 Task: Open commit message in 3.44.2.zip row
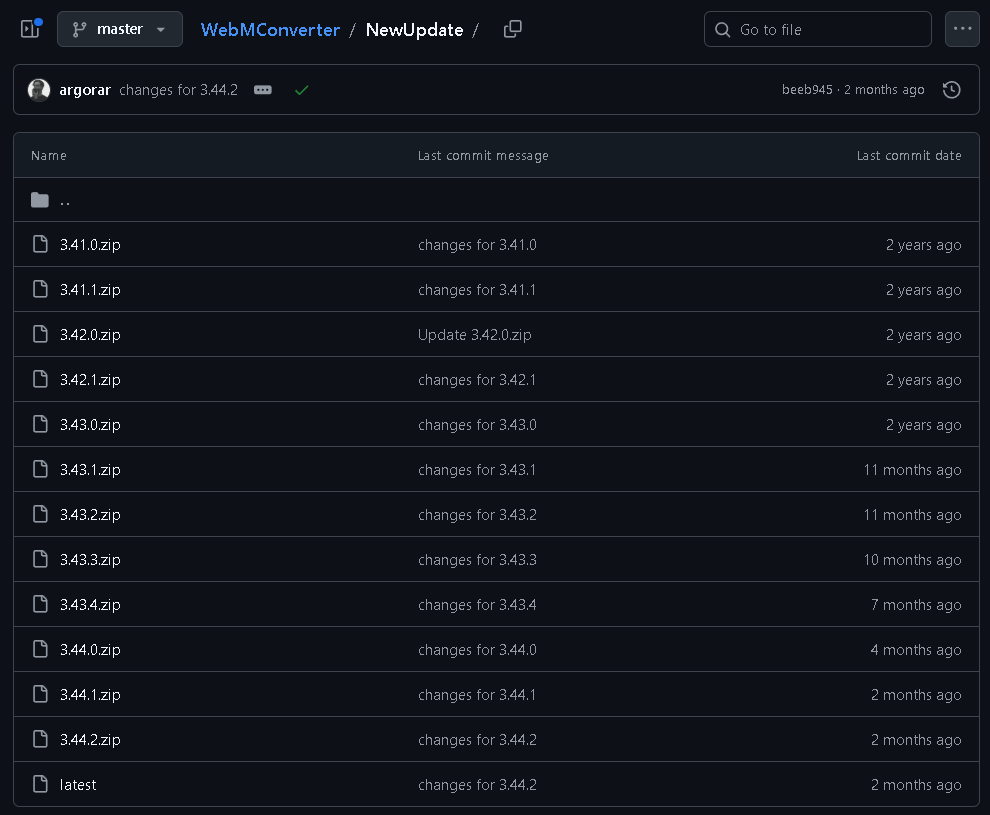click(477, 739)
